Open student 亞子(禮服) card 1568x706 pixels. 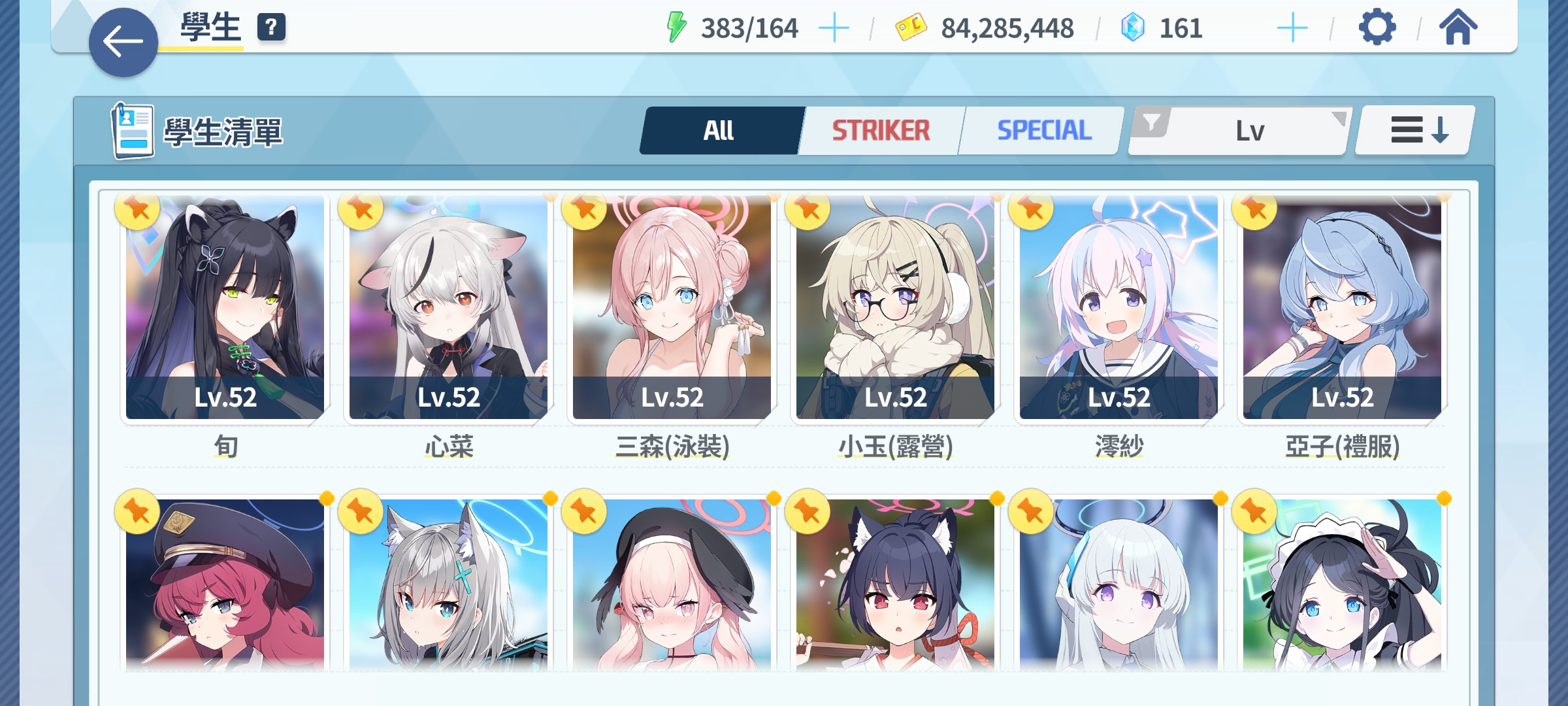click(1342, 307)
